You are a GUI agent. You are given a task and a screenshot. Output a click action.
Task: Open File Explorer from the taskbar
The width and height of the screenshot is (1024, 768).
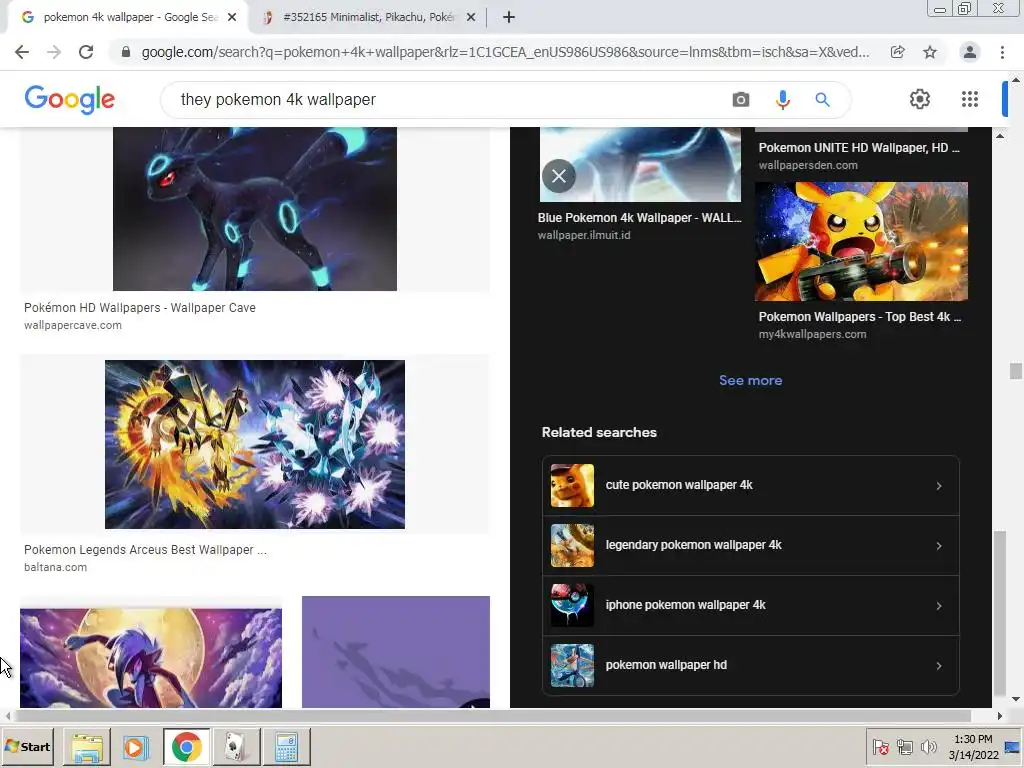(x=87, y=747)
